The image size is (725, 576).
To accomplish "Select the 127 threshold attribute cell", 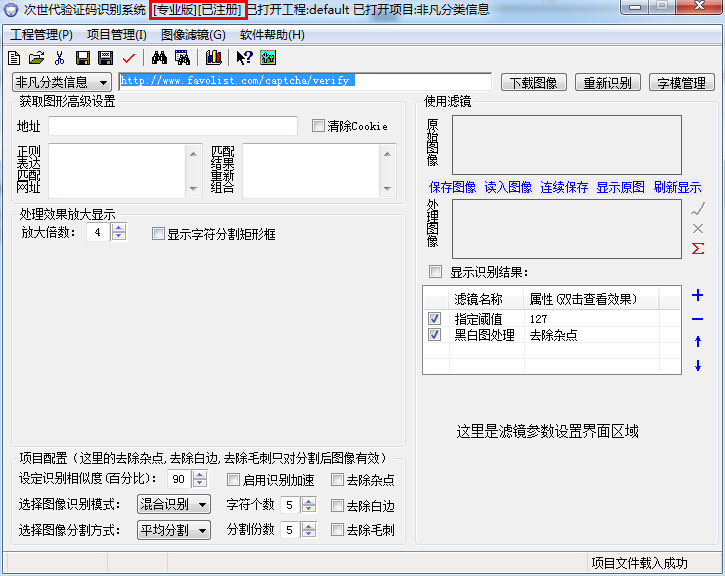I will click(x=591, y=319).
